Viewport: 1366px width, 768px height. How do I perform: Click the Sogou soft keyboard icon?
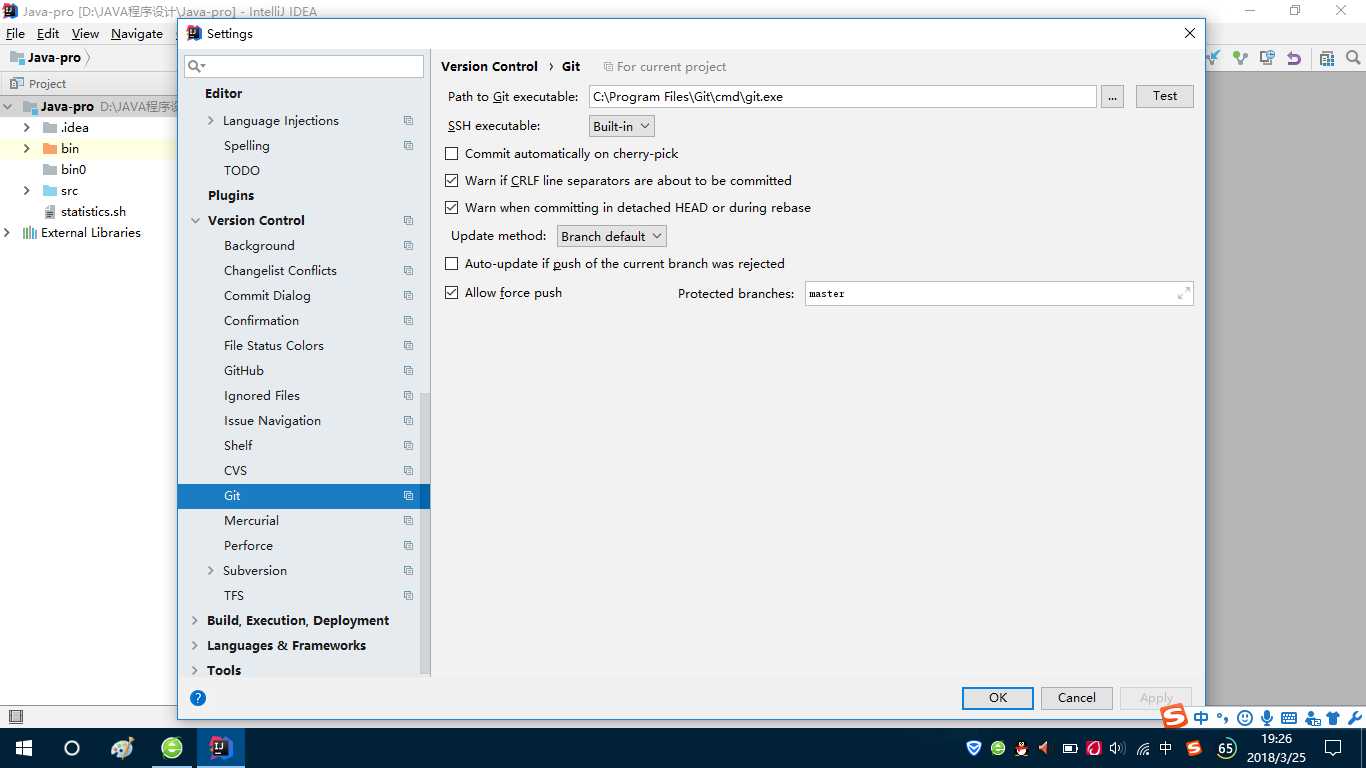click(x=1289, y=718)
